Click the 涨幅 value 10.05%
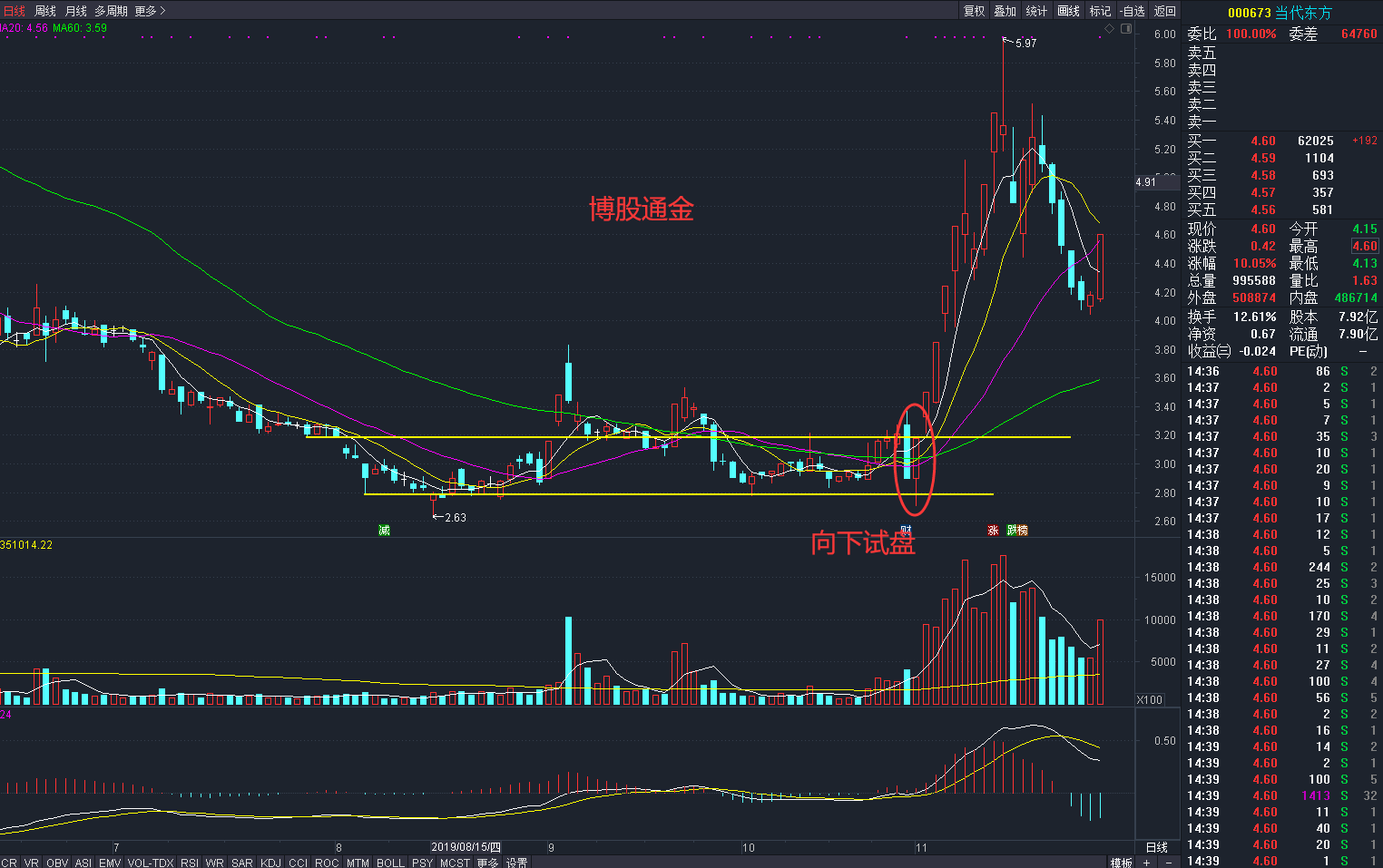The width and height of the screenshot is (1383, 868). coord(1254,263)
